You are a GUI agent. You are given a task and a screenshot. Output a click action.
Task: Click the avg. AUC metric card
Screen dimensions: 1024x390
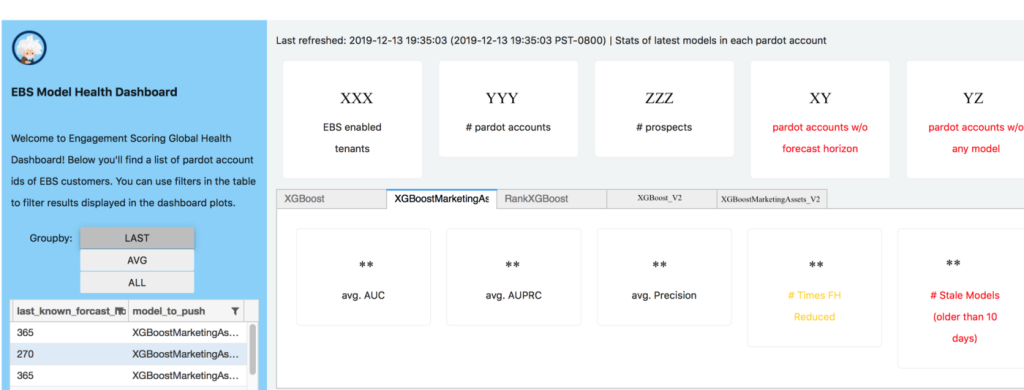click(x=363, y=277)
